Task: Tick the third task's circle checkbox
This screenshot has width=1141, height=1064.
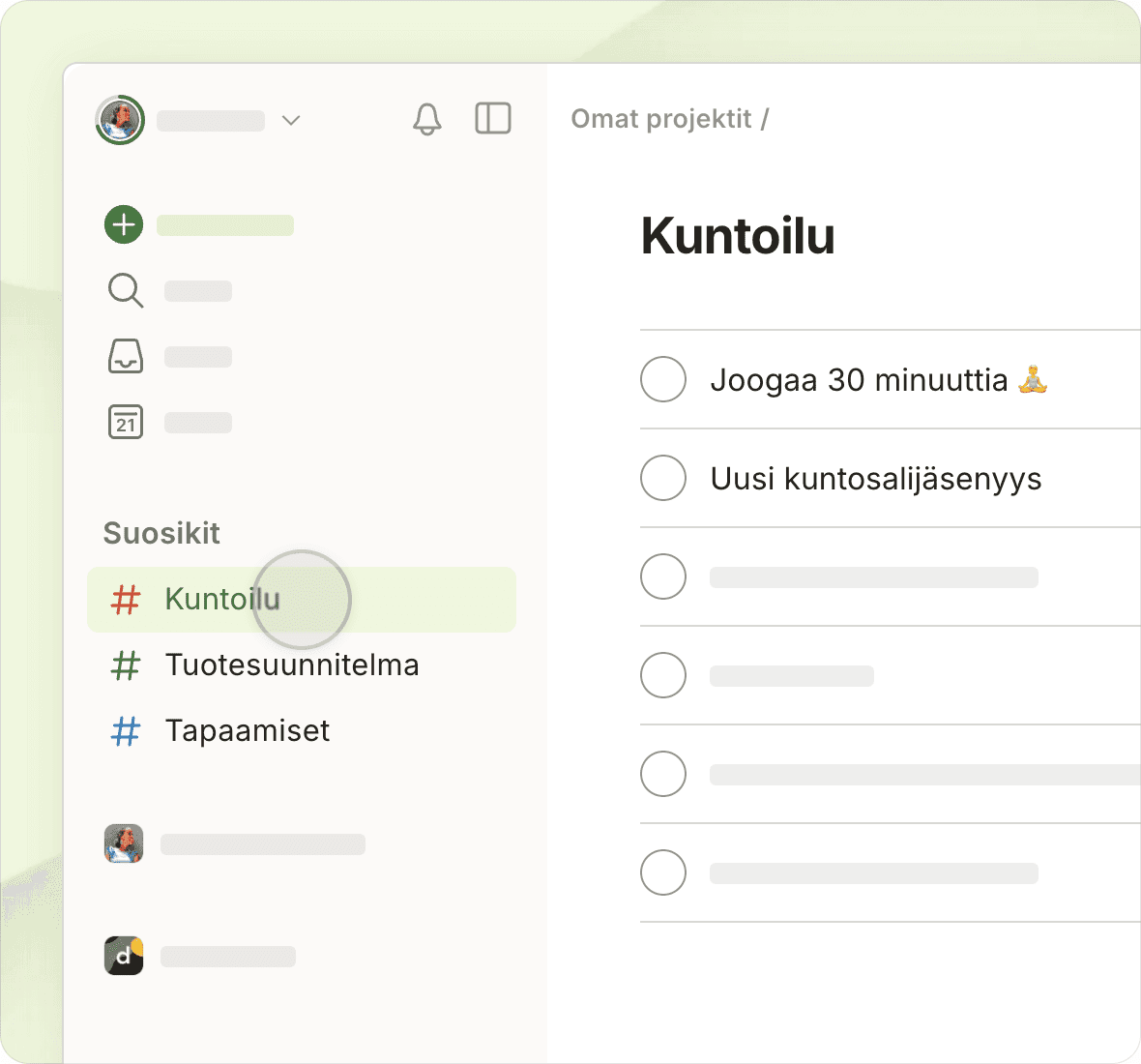Action: [x=663, y=576]
